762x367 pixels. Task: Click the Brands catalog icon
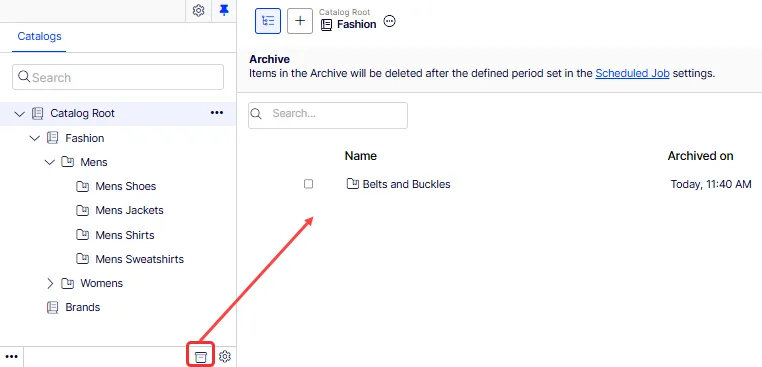[x=52, y=307]
